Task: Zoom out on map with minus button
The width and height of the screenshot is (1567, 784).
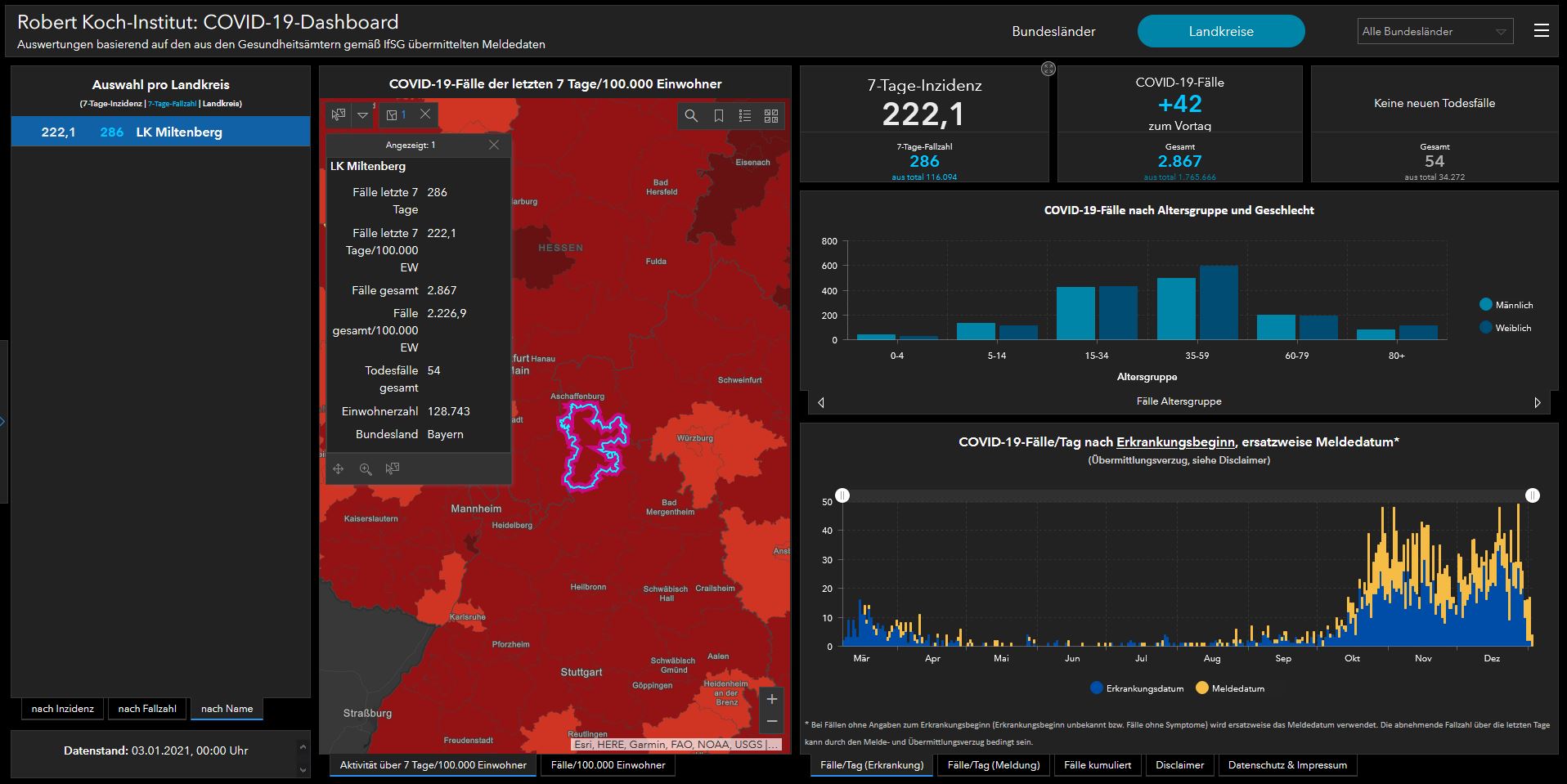Action: coord(771,721)
